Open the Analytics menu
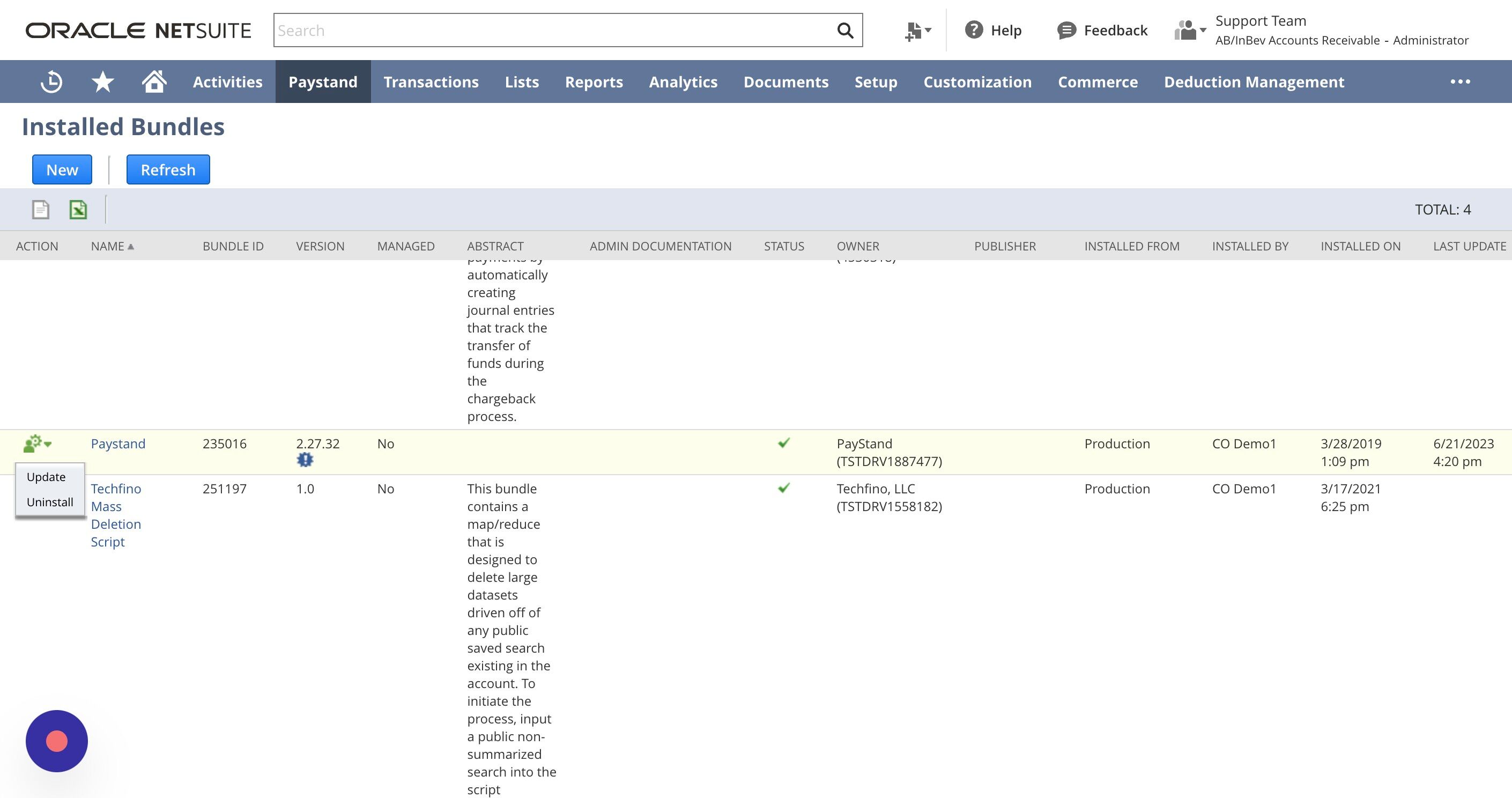The image size is (1512, 798). [x=683, y=82]
